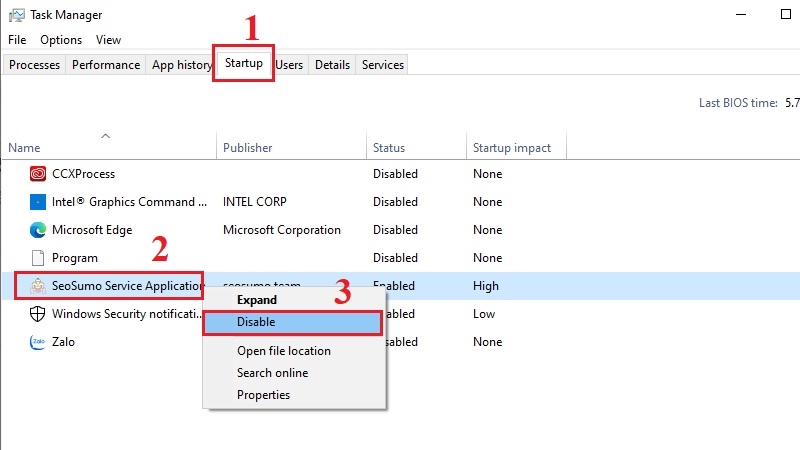
Task: Select the Microsoft Edge row name
Action: (92, 230)
